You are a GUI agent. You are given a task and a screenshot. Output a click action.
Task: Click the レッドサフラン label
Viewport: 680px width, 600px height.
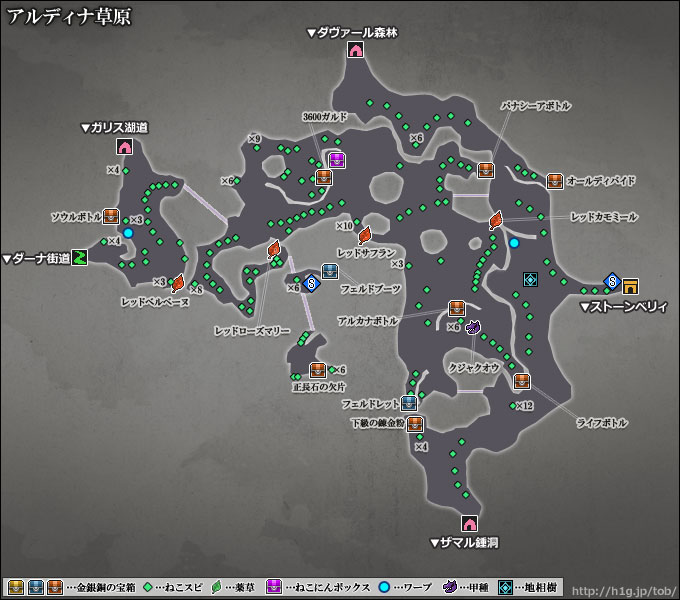(x=366, y=252)
